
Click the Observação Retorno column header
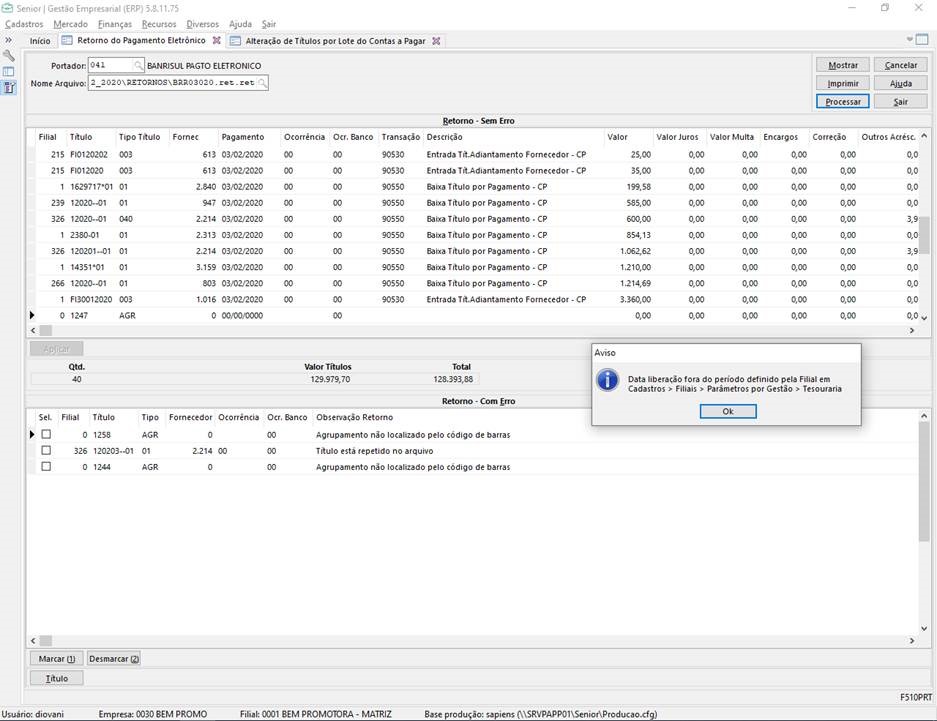pyautogui.click(x=354, y=417)
